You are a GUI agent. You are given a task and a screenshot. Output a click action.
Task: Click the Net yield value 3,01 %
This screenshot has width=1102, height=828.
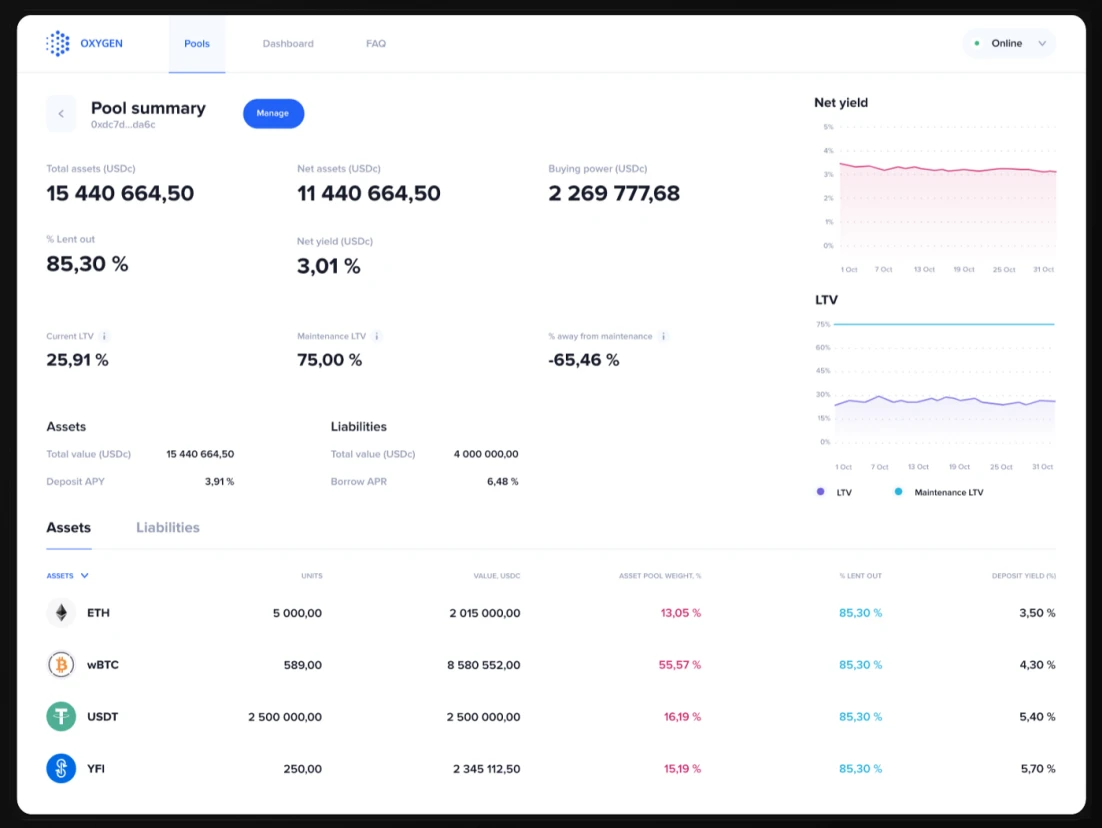coord(329,266)
